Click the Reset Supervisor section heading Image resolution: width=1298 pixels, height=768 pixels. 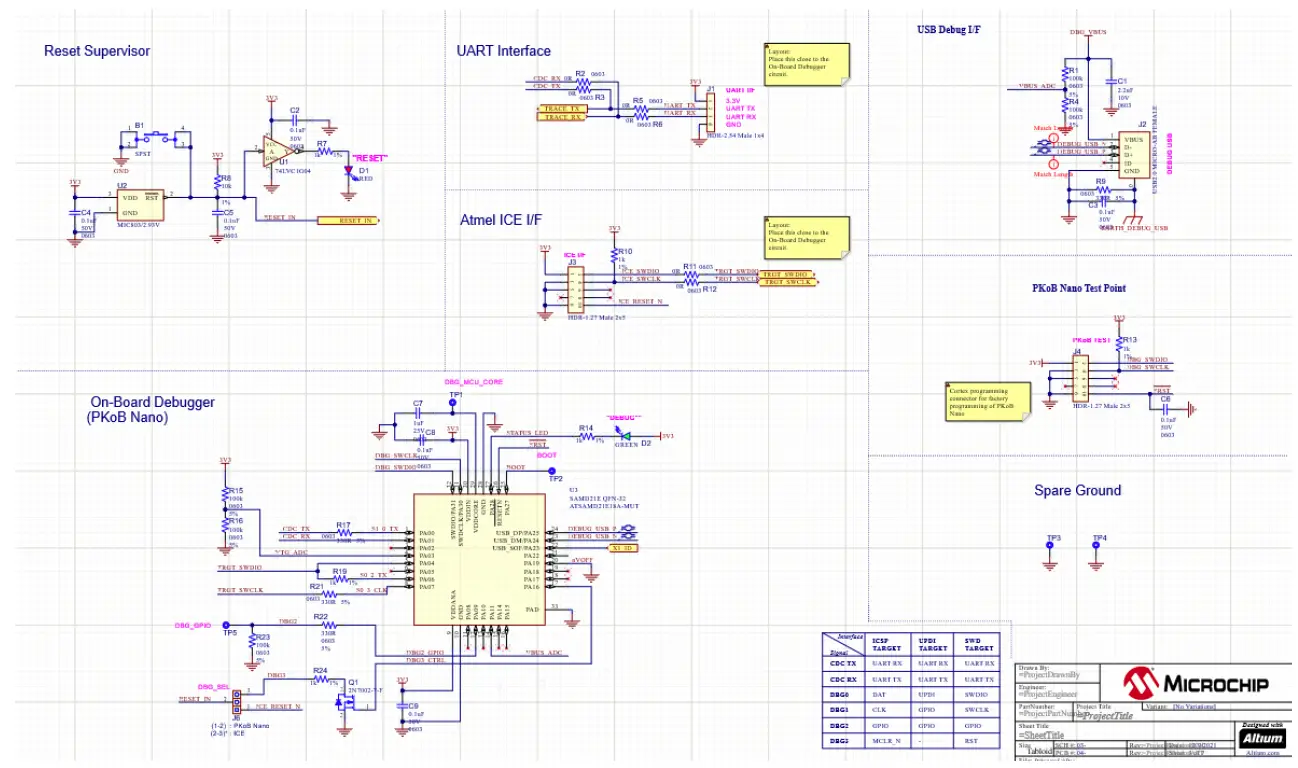point(95,51)
